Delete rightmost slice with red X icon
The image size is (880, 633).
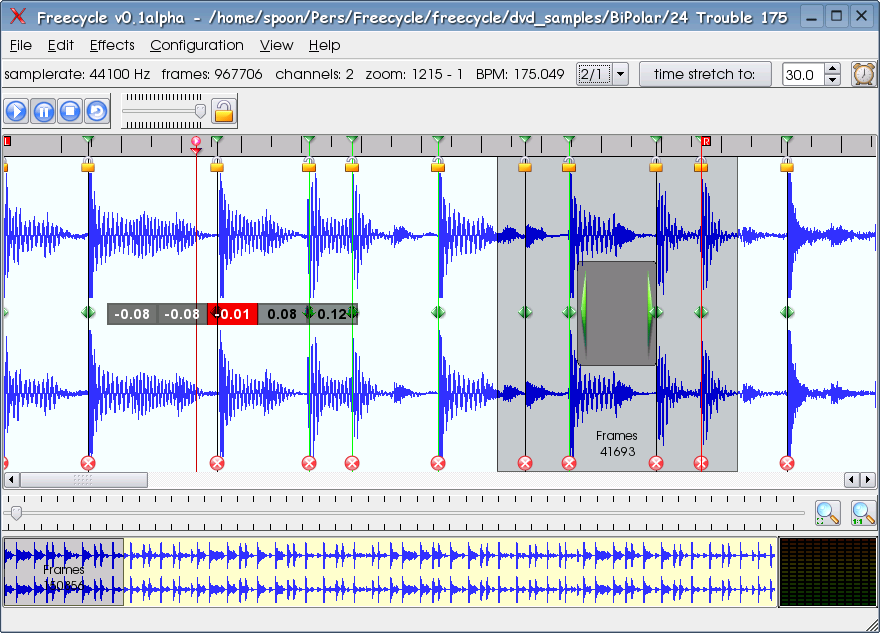pos(787,463)
